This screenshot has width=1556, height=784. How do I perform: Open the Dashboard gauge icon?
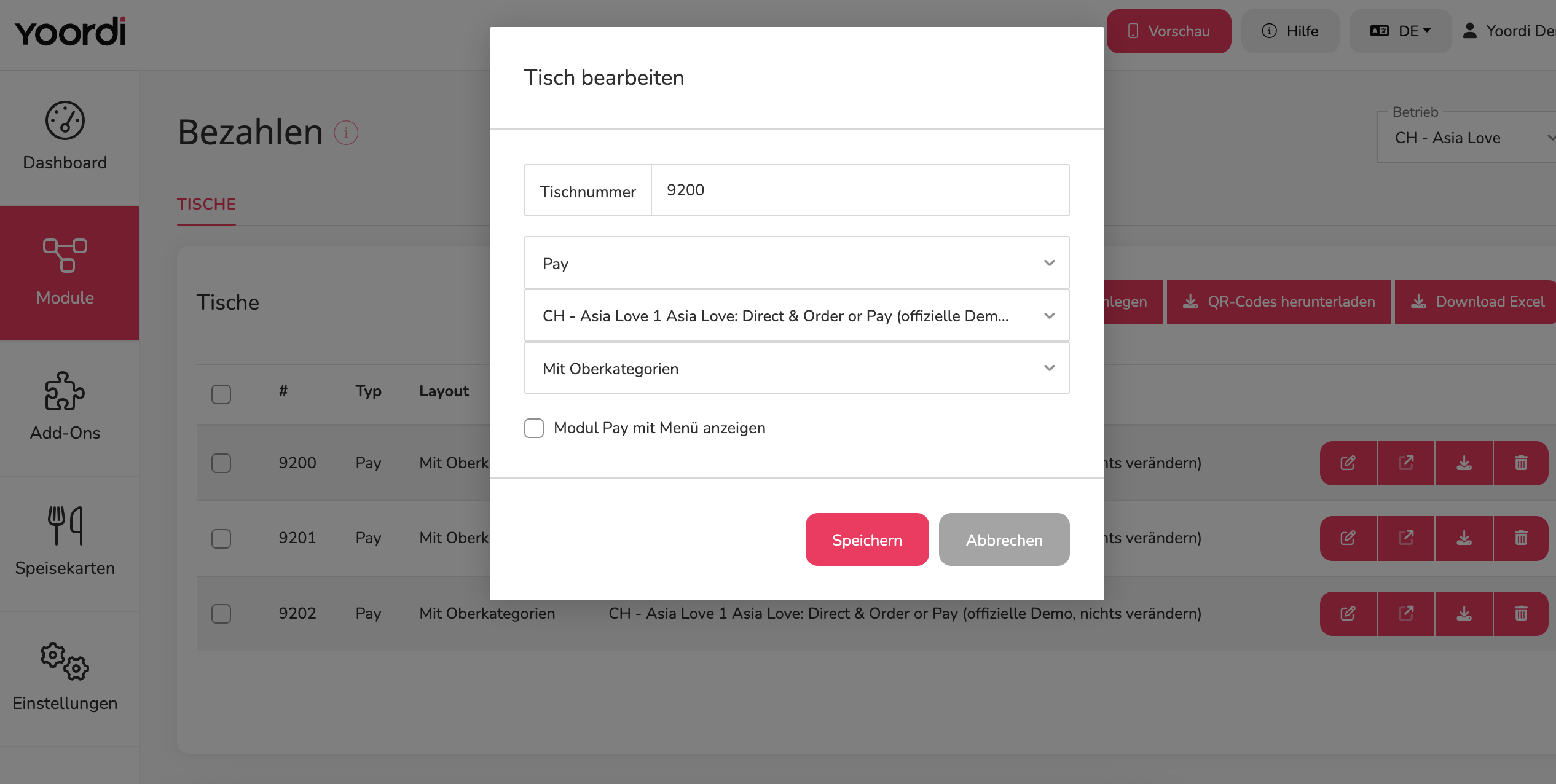coord(65,120)
